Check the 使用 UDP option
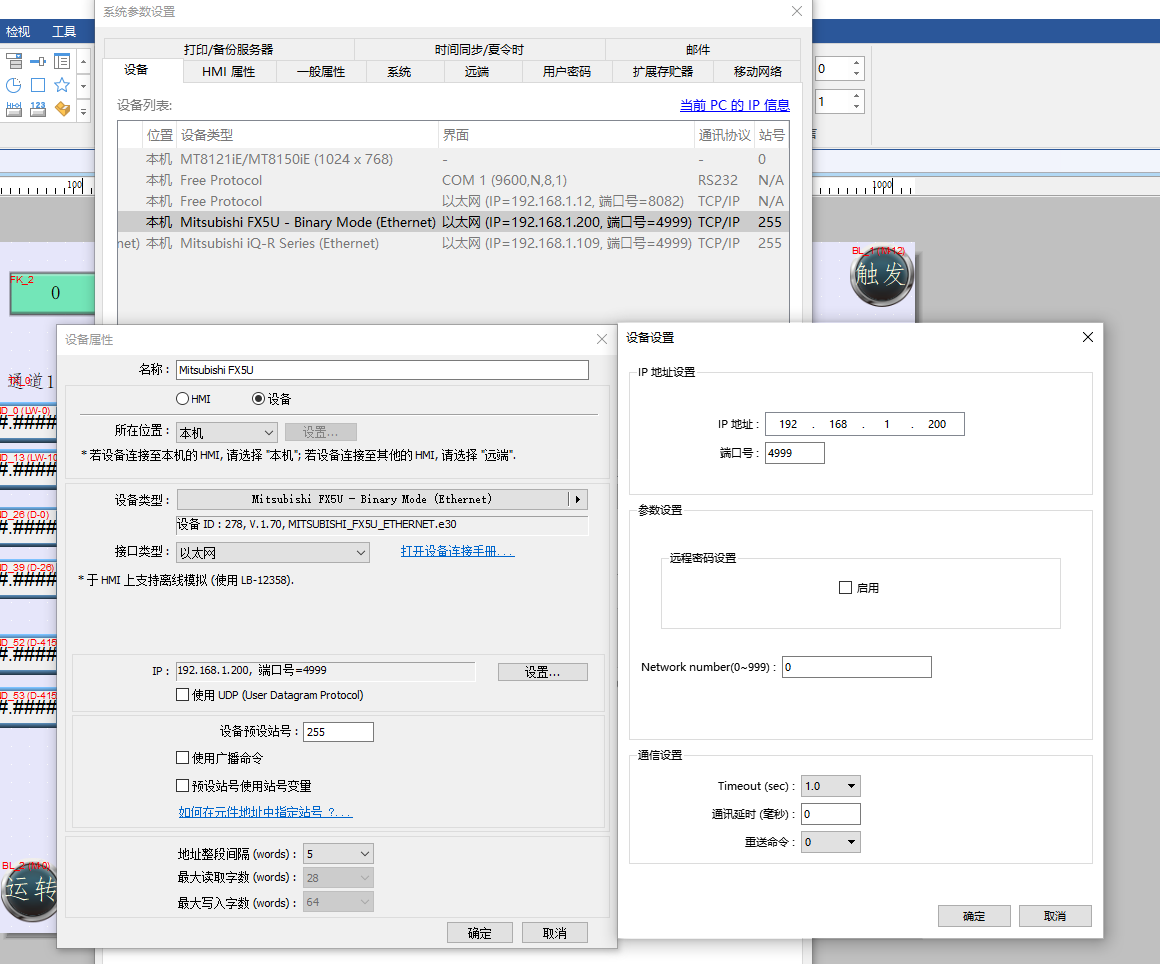 (182, 695)
